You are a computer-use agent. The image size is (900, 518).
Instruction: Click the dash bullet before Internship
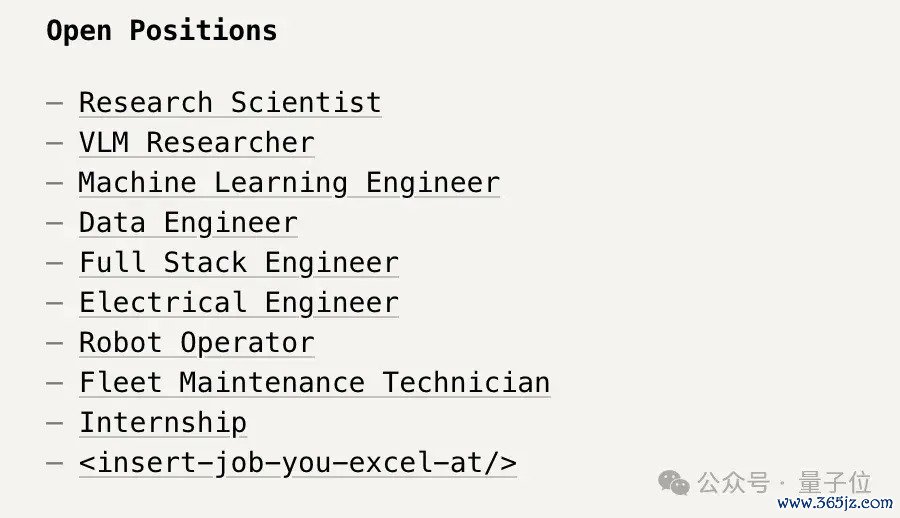[x=55, y=423]
